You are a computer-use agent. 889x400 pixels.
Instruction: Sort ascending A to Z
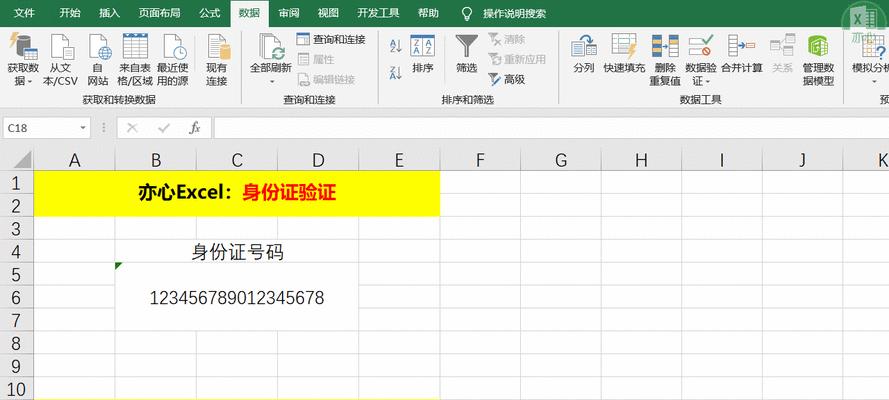tap(396, 46)
